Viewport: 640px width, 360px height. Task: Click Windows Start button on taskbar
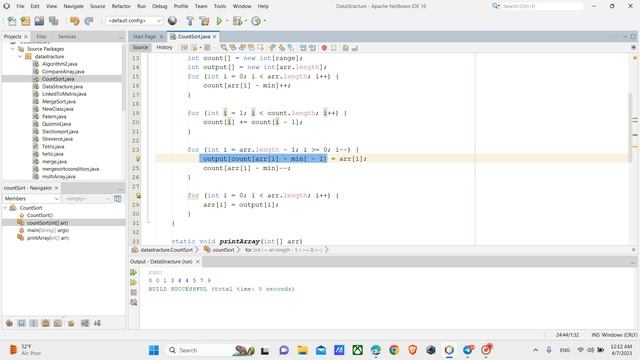(x=154, y=350)
